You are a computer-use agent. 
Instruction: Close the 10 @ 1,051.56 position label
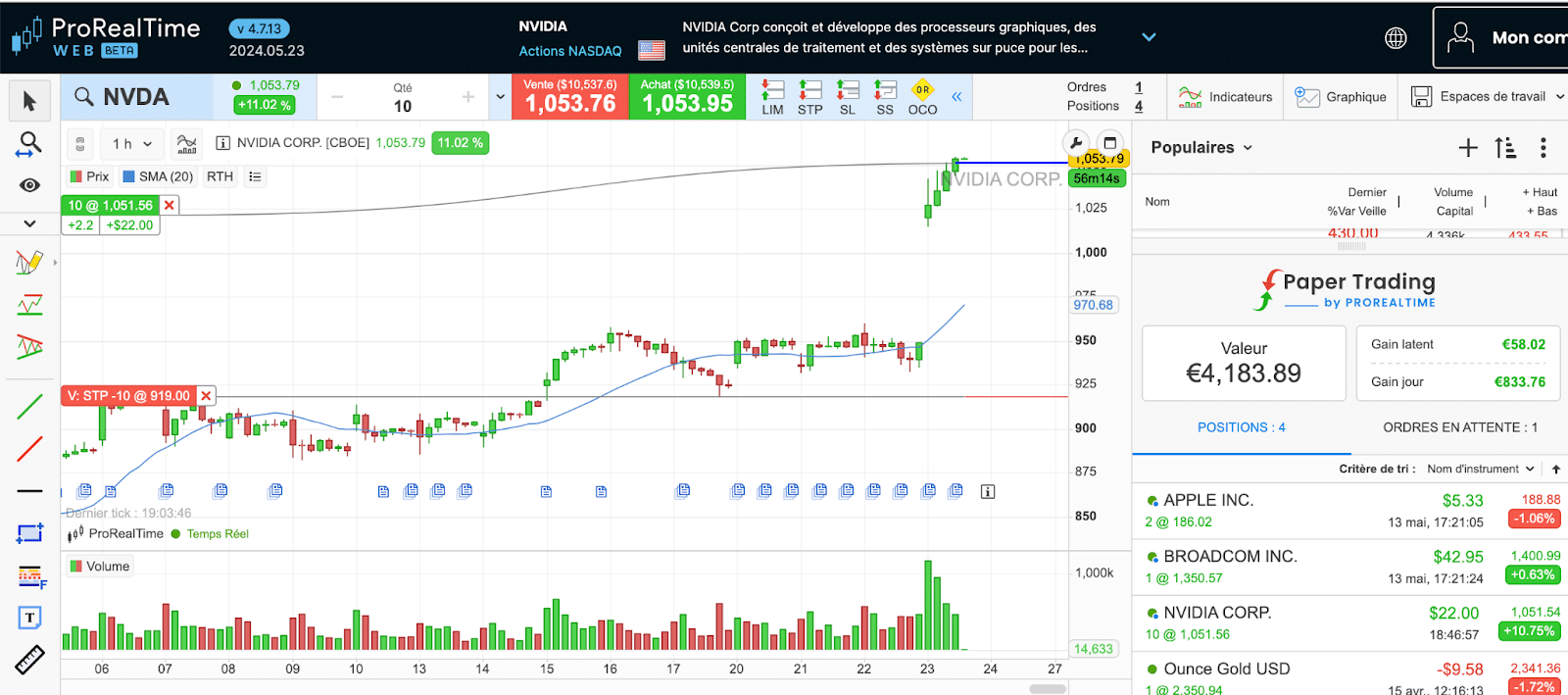tap(170, 205)
